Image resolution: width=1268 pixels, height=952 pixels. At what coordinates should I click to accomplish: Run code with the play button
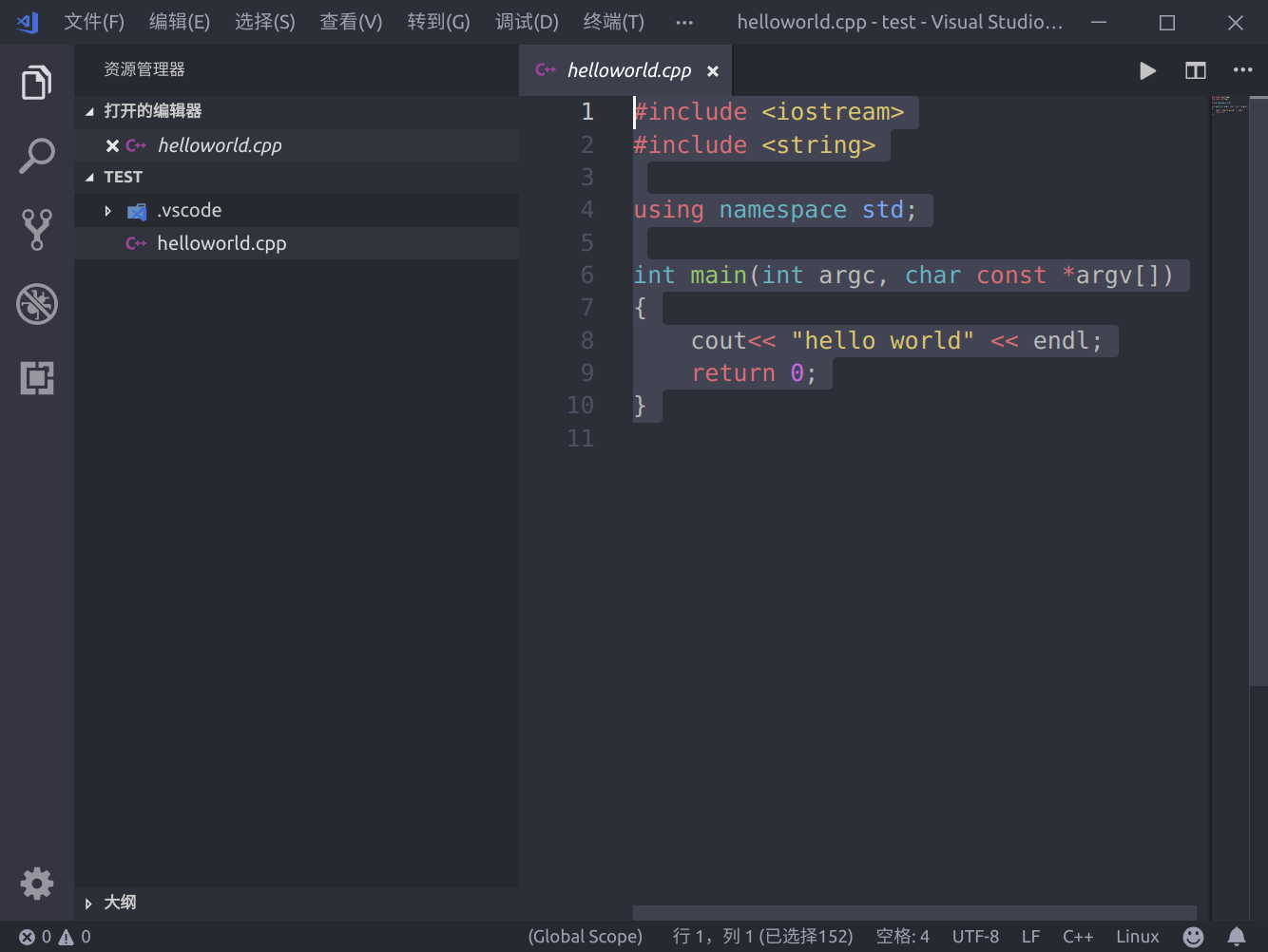pos(1147,70)
